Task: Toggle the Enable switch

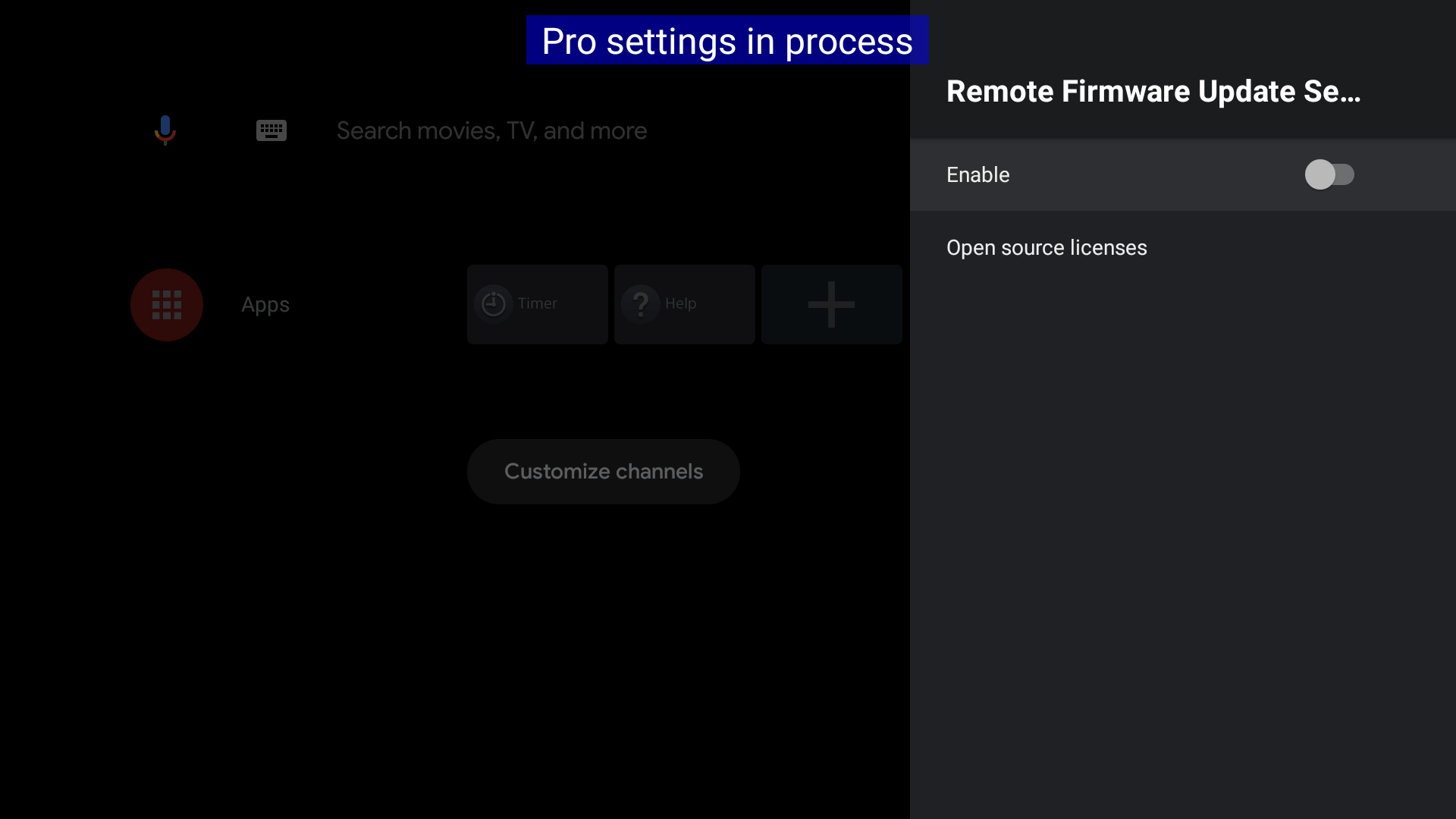Action: (x=1329, y=174)
